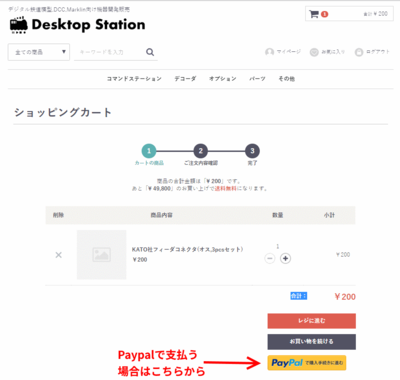Screen dimensions: 400x380
Task: Click the Desktop Station title text
Action: pyautogui.click(x=88, y=25)
